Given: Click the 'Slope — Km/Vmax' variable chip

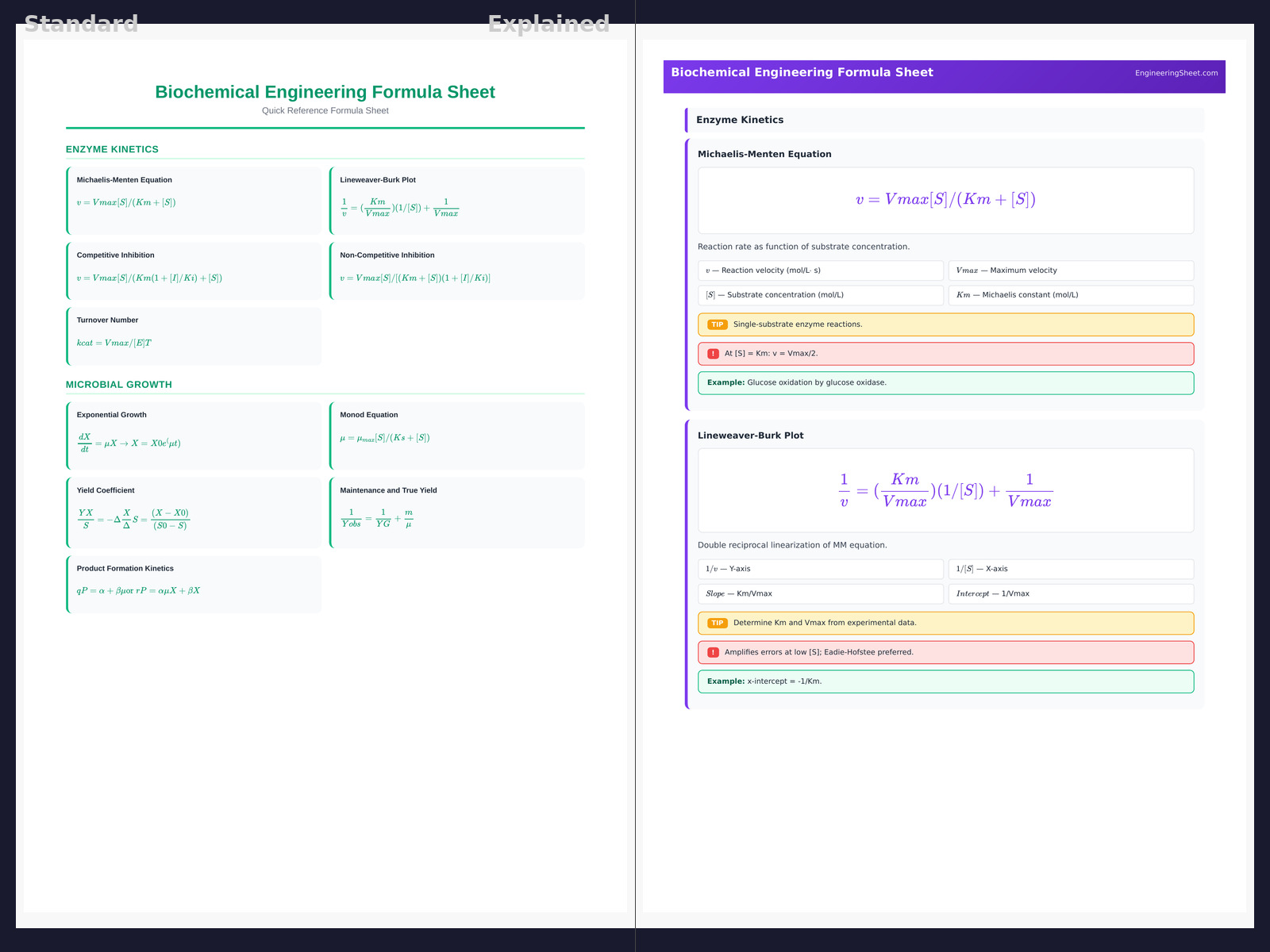Looking at the screenshot, I should 820,593.
